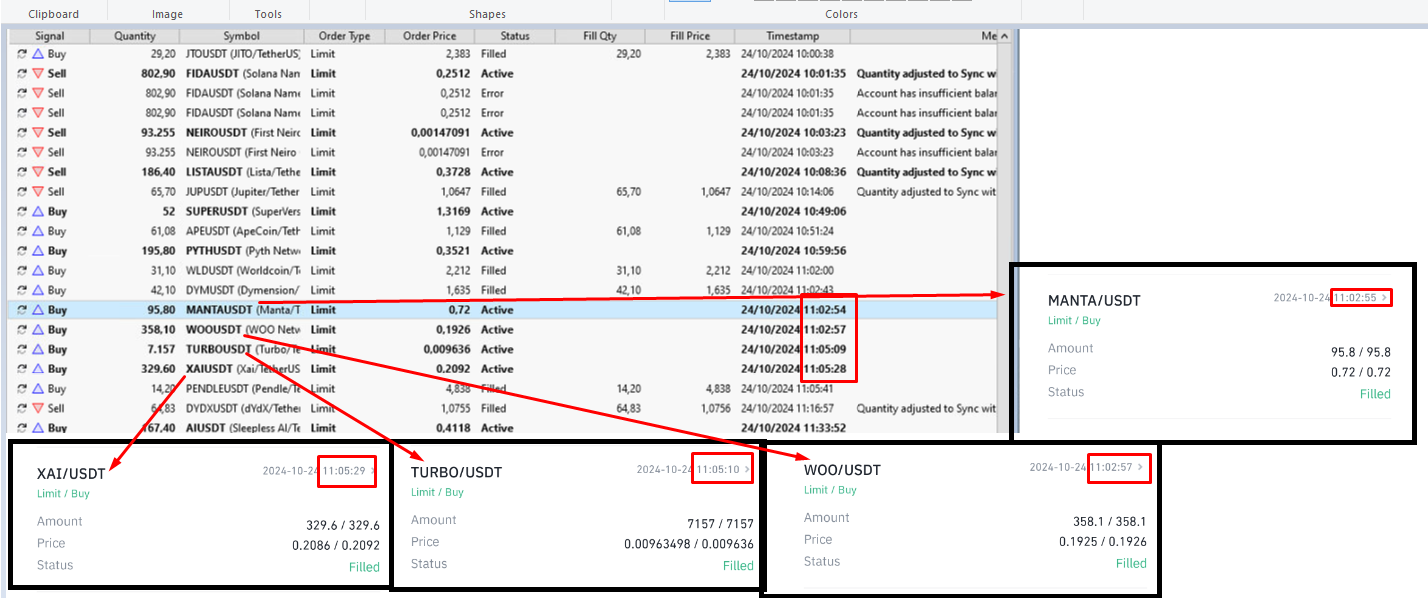Sort by the Signal column header
Screen dimensions: 1428x598
click(x=49, y=36)
